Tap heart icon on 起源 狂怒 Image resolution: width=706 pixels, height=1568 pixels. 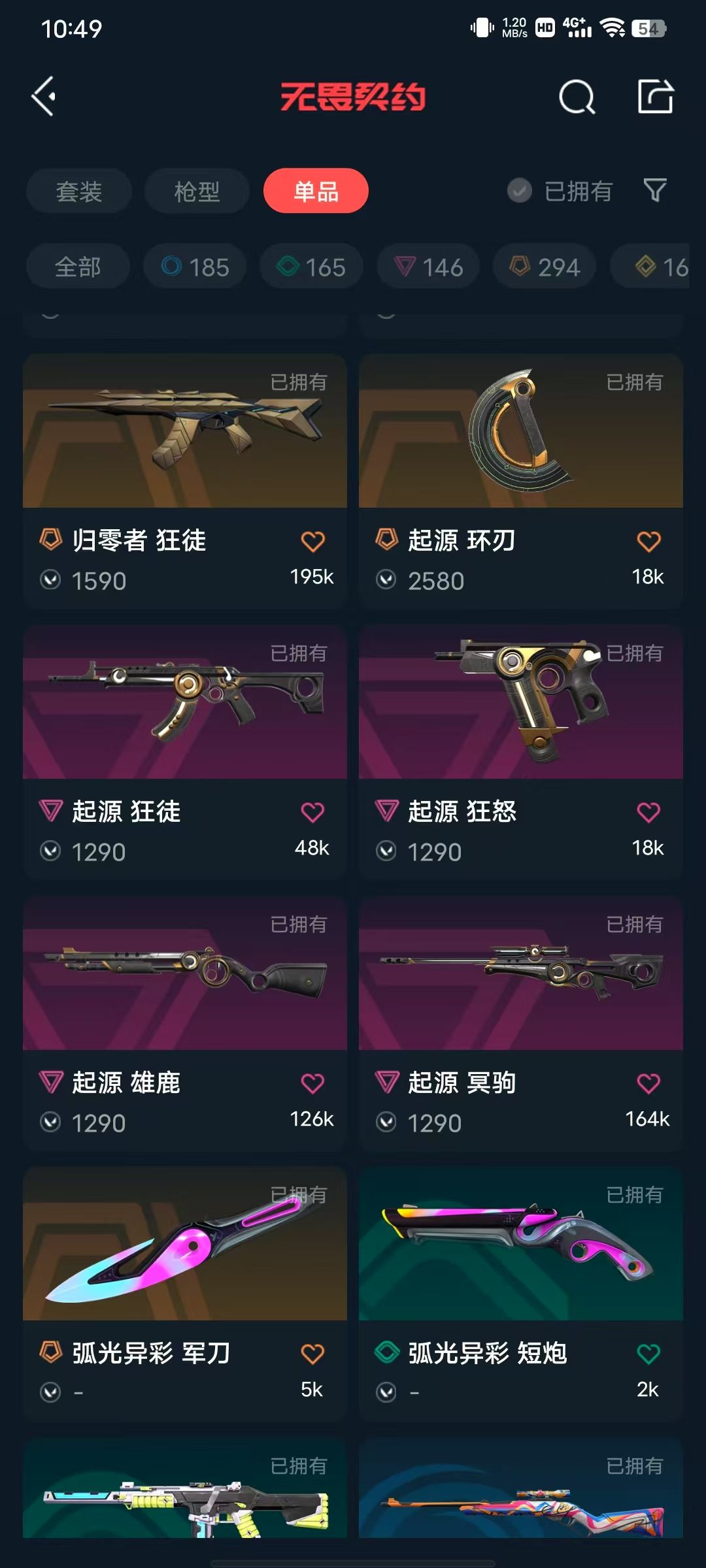(648, 812)
